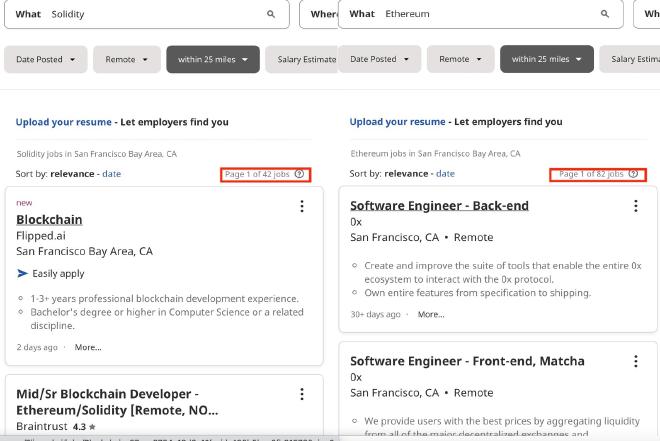The width and height of the screenshot is (660, 441).
Task: Click the Easily apply arrow icon
Action: coord(22,274)
